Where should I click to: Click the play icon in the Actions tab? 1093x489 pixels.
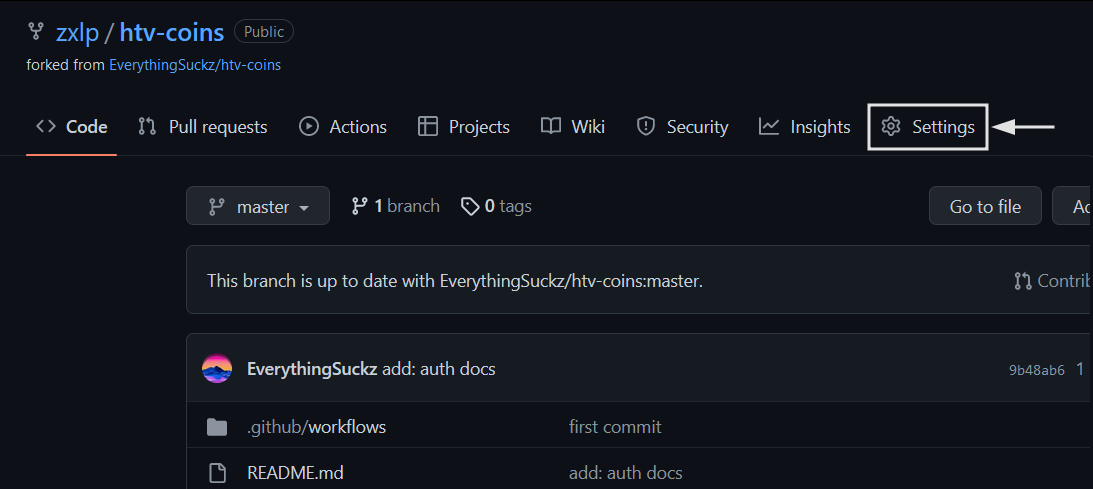[309, 127]
